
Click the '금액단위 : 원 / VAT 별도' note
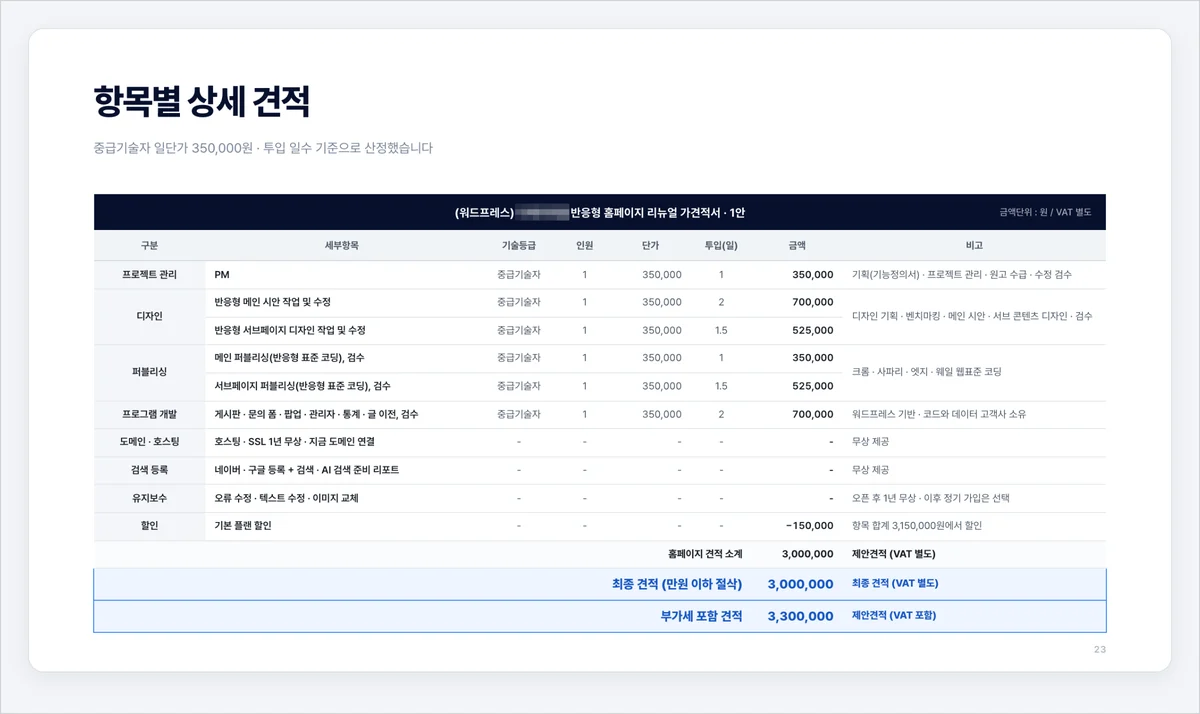tap(1045, 212)
